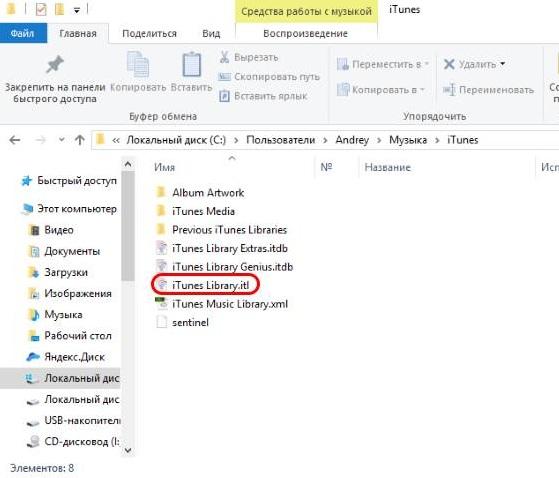Click the Forward navigation arrow

pyautogui.click(x=40, y=140)
